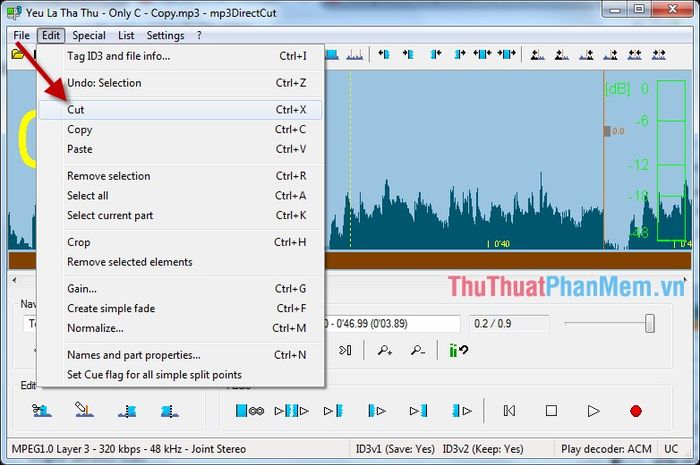Click the go to end navigation icon
The height and width of the screenshot is (465, 700).
tap(345, 350)
